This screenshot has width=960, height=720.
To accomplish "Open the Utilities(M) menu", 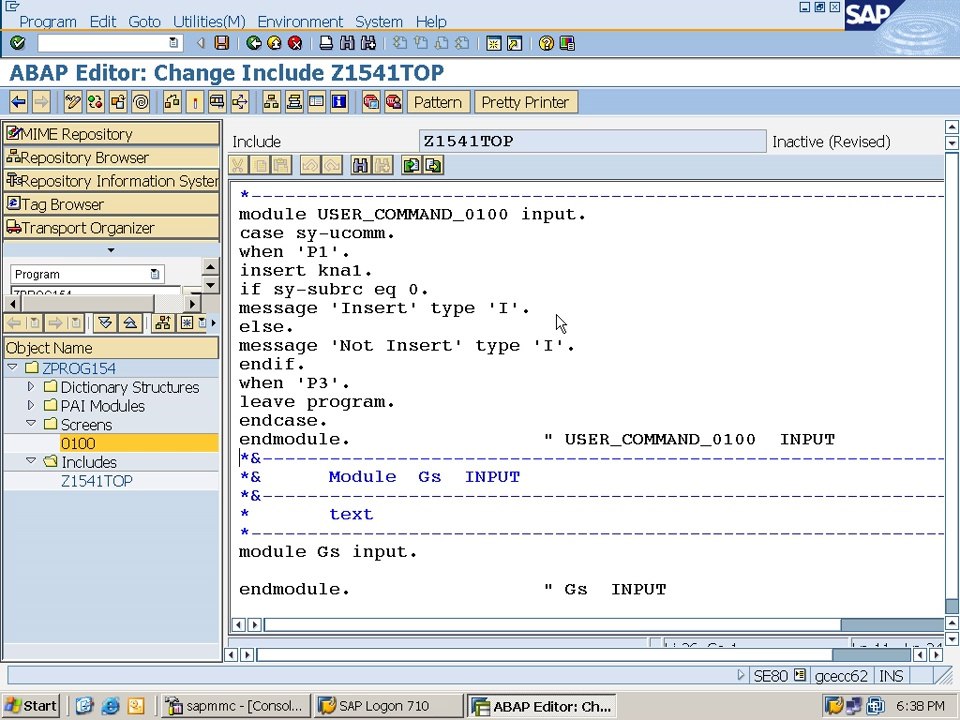I will (x=209, y=21).
